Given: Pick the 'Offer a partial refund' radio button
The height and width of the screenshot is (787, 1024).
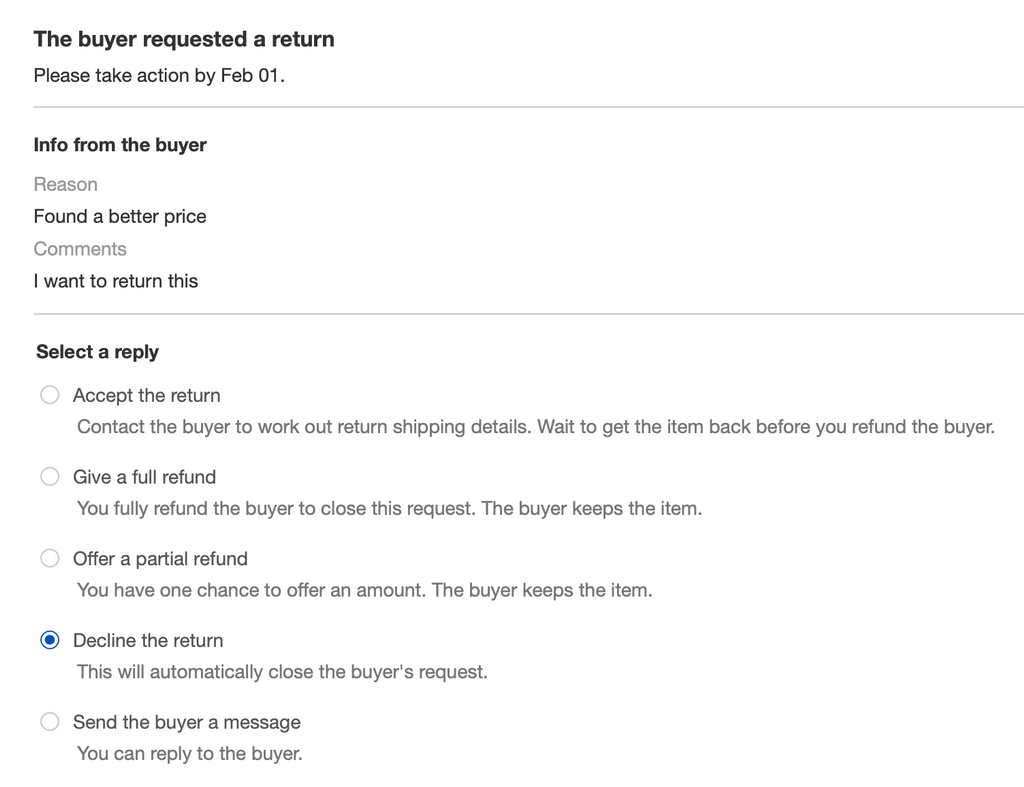Looking at the screenshot, I should pos(50,559).
